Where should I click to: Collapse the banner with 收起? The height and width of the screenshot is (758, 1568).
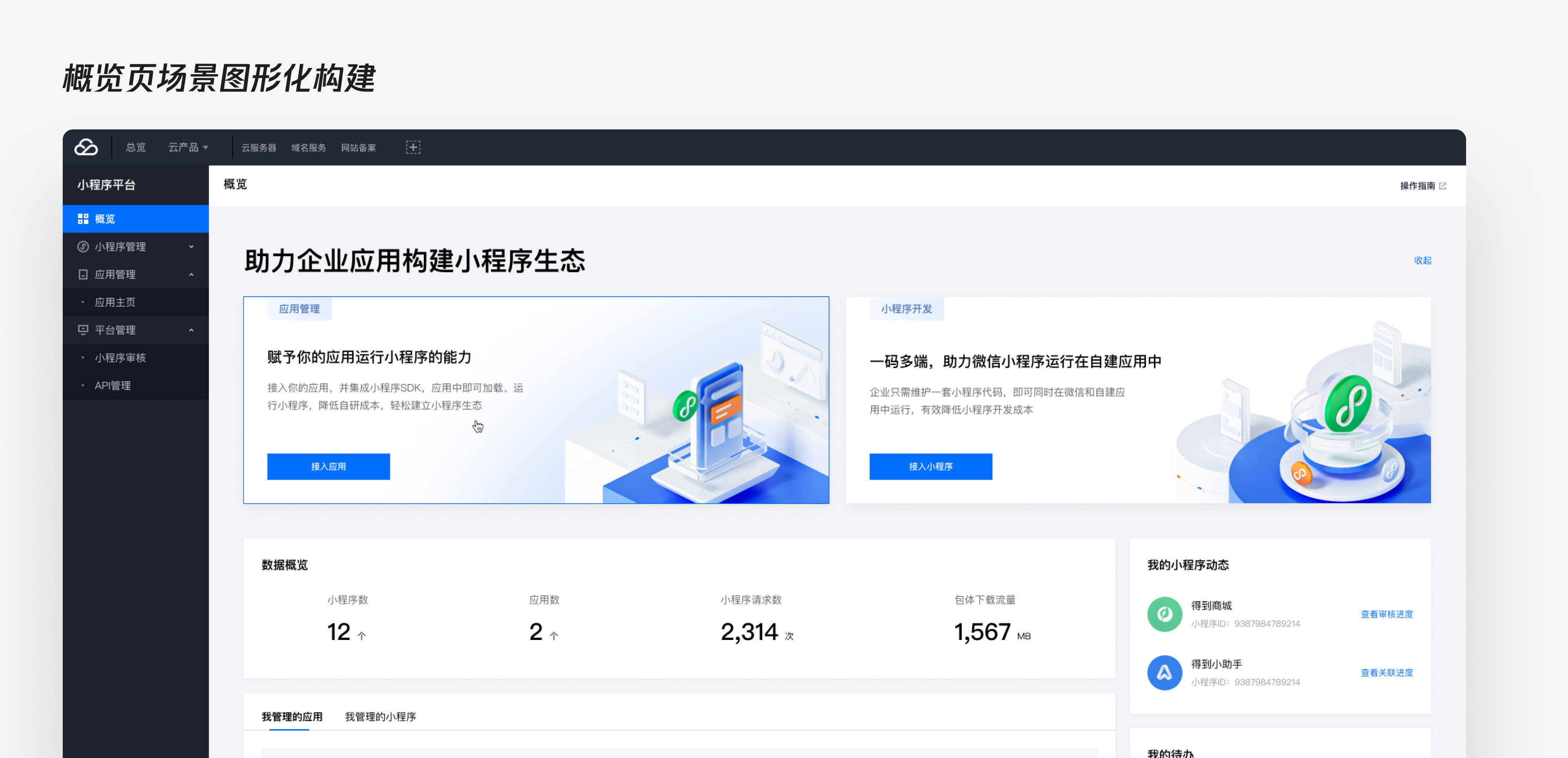[x=1423, y=260]
